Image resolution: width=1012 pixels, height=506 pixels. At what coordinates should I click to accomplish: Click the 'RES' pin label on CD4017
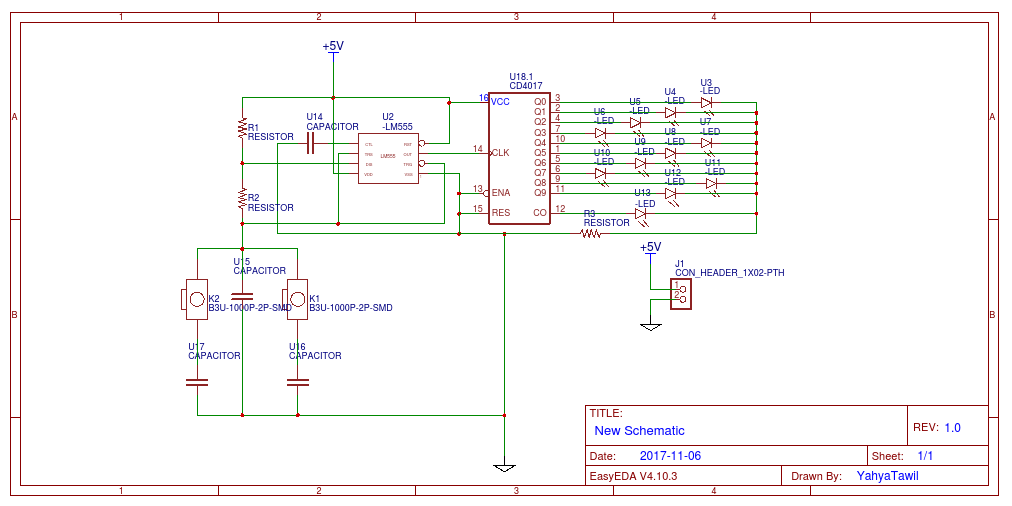coord(501,212)
